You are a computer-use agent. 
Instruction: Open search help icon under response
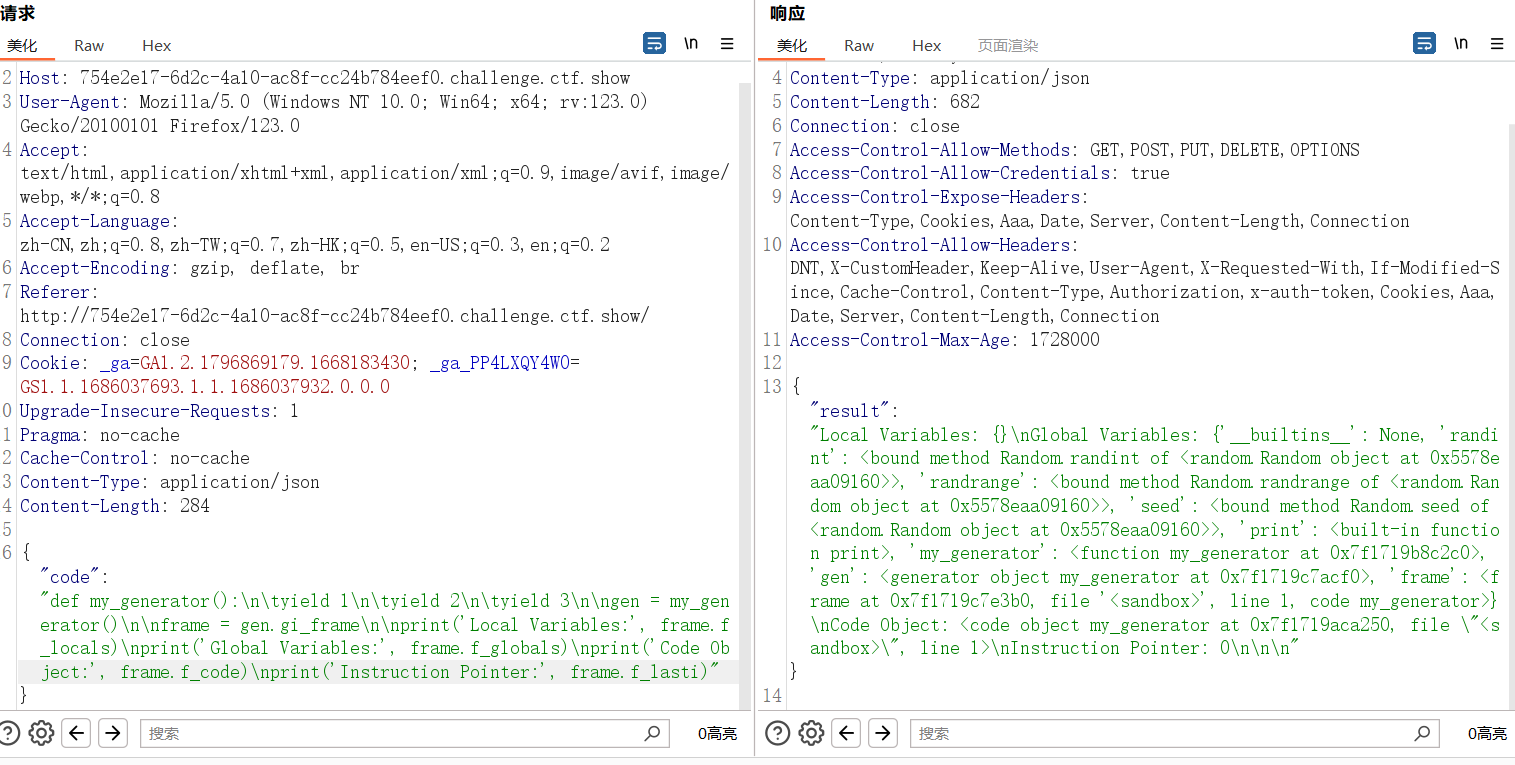(x=778, y=733)
